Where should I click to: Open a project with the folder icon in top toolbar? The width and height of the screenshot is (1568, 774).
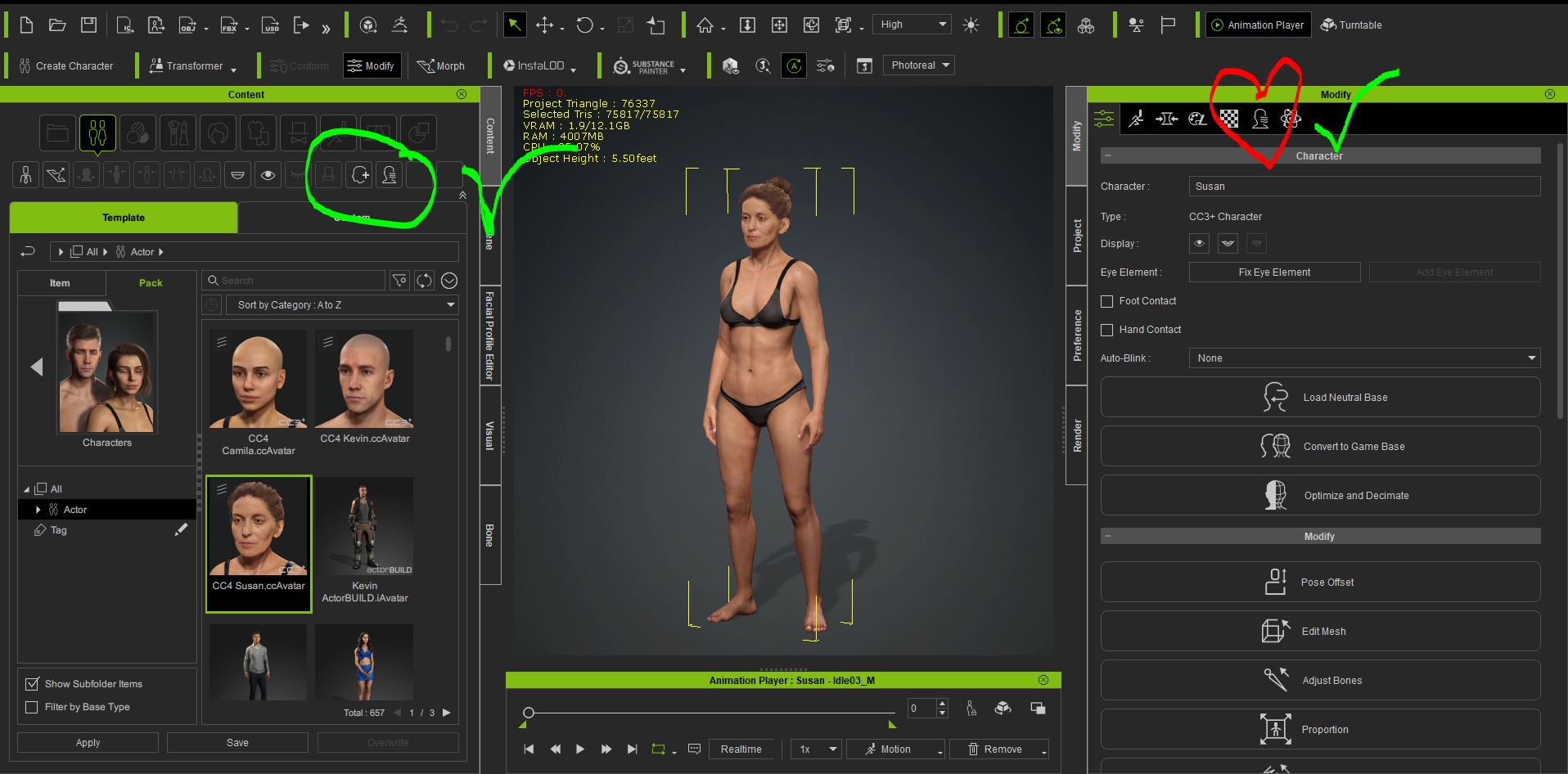tap(57, 25)
